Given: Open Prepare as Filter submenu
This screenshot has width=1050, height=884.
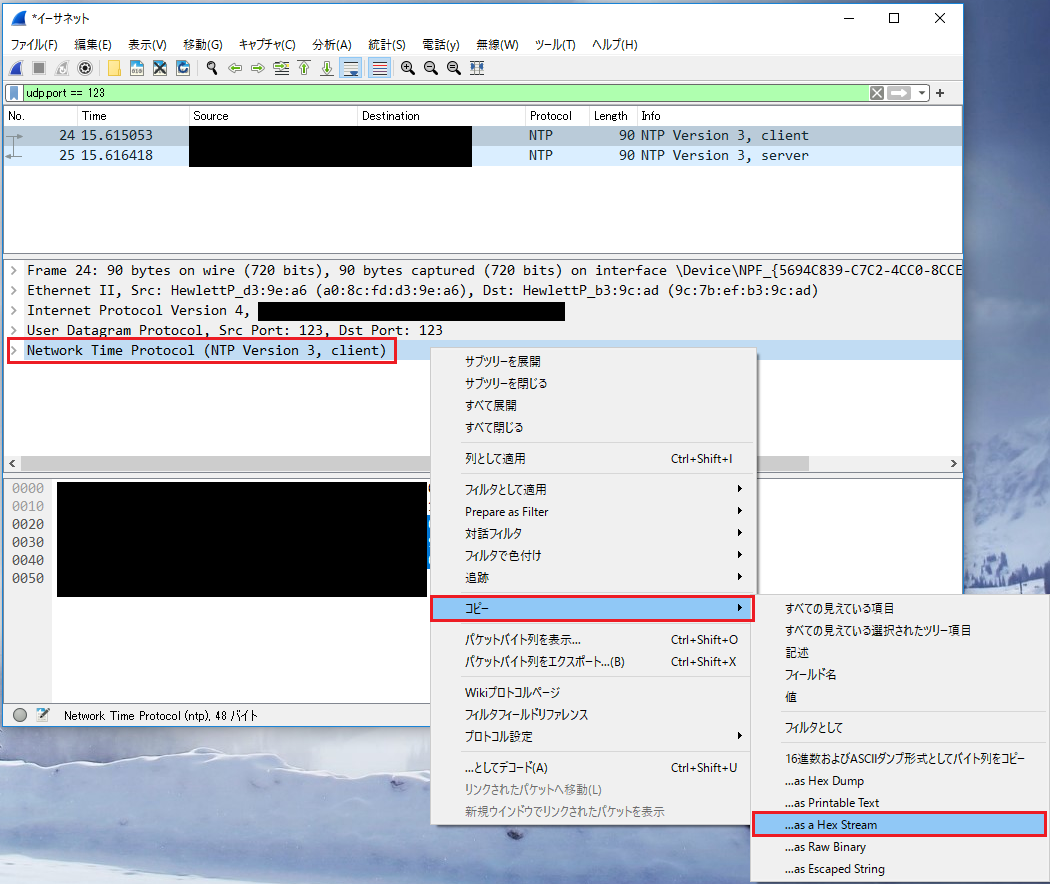Looking at the screenshot, I should (x=593, y=512).
